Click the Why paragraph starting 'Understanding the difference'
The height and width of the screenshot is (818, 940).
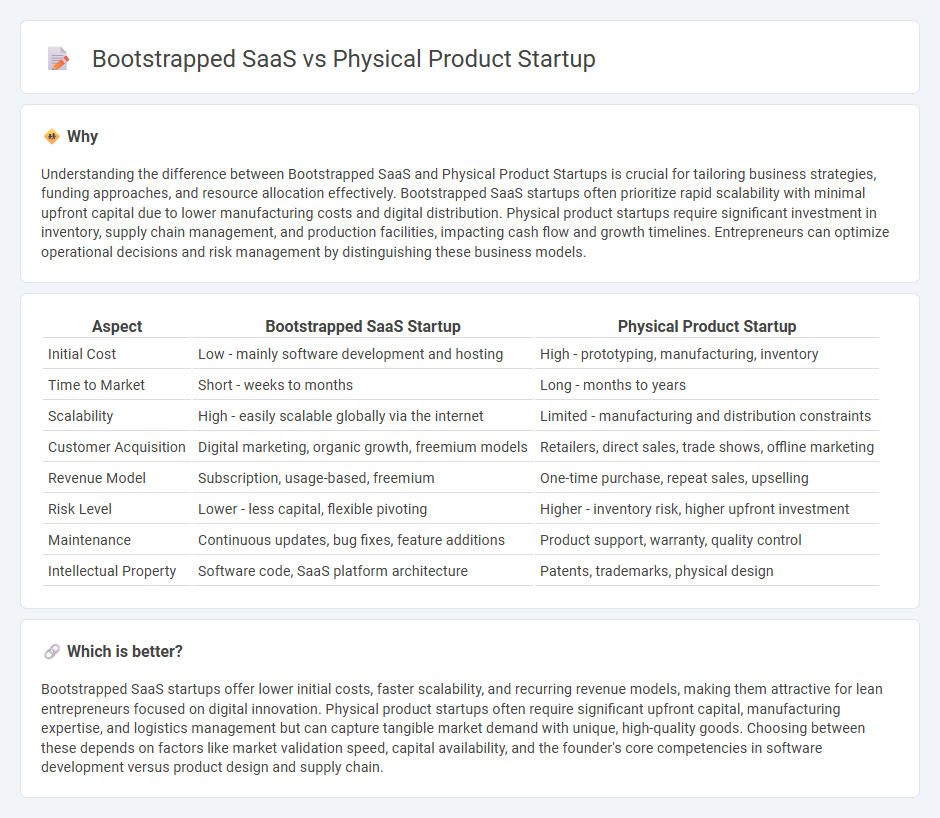point(465,213)
